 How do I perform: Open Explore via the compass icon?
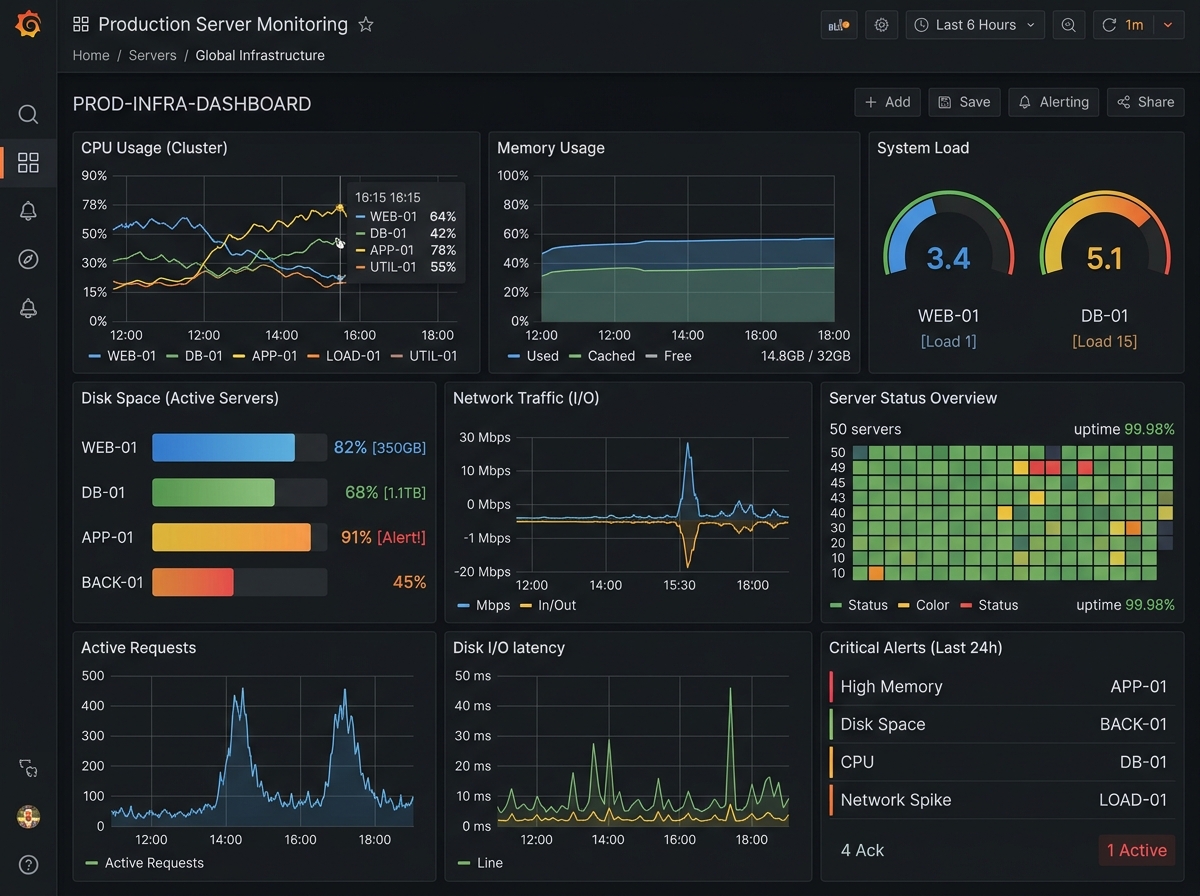28,259
